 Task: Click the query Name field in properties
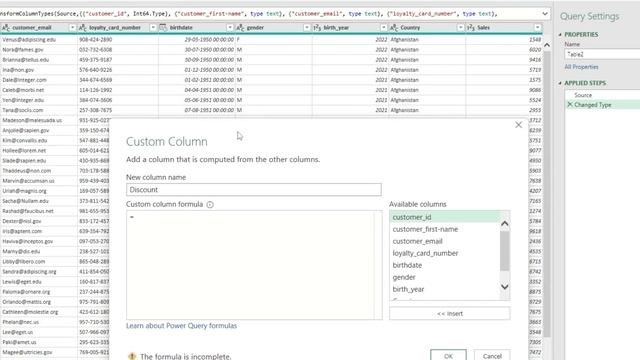pyautogui.click(x=602, y=54)
